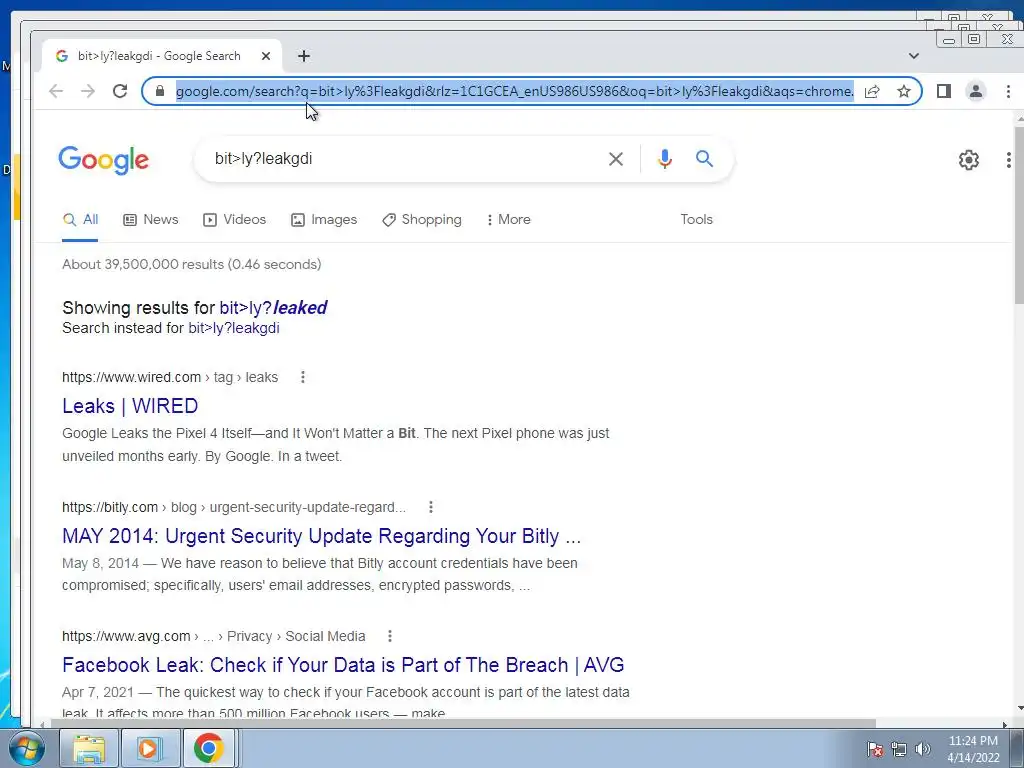The image size is (1024, 768).
Task: Click the Google search input field
Action: (x=405, y=159)
